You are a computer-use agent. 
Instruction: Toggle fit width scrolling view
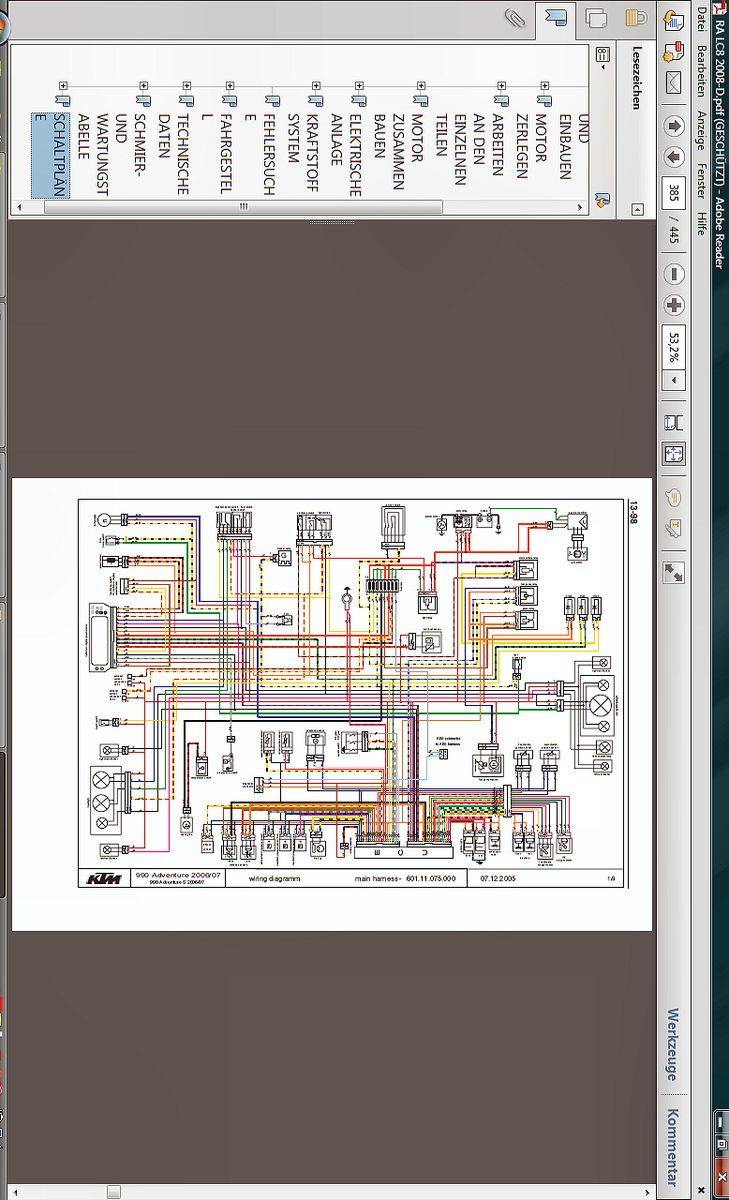(x=674, y=421)
